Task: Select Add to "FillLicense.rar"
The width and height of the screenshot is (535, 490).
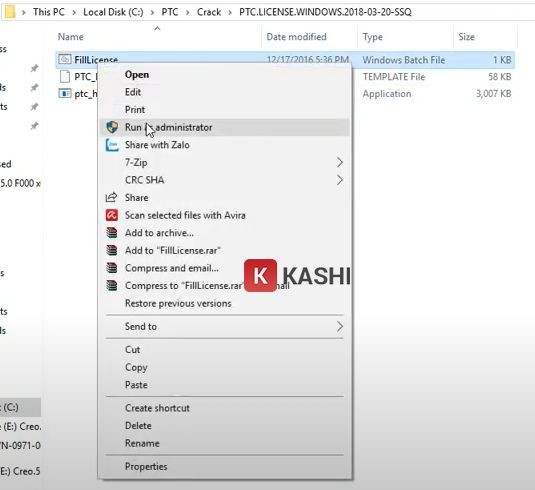Action: click(x=225, y=250)
